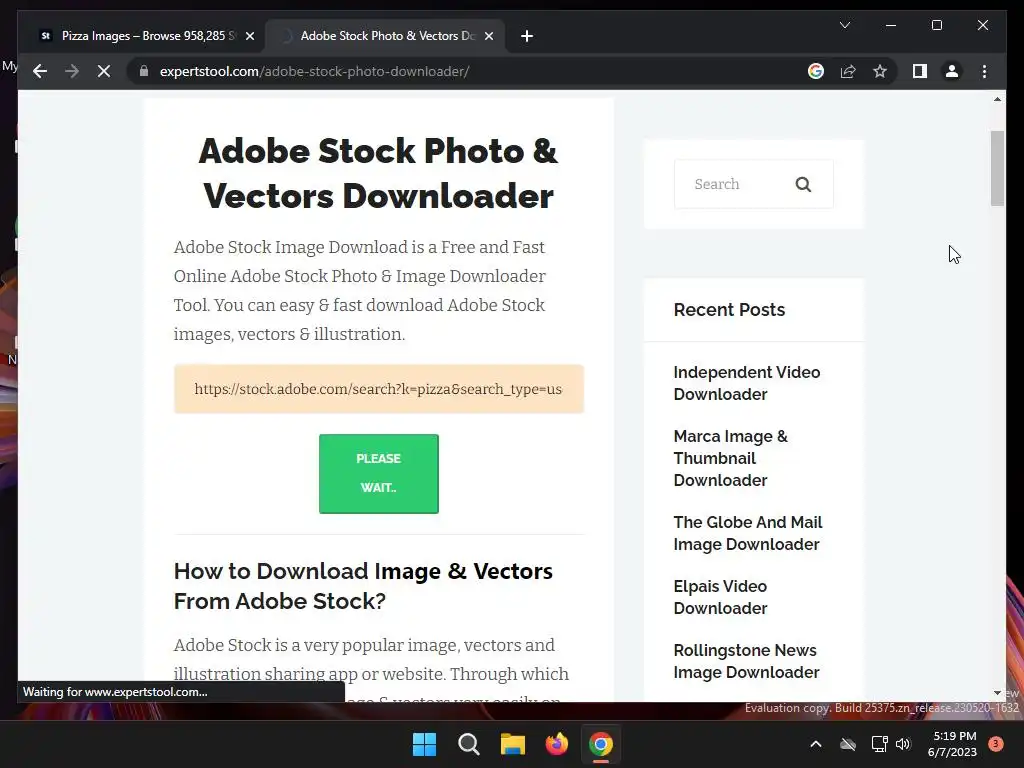Viewport: 1024px width, 768px height.
Task: Bookmark this page with the star icon
Action: coord(880,71)
